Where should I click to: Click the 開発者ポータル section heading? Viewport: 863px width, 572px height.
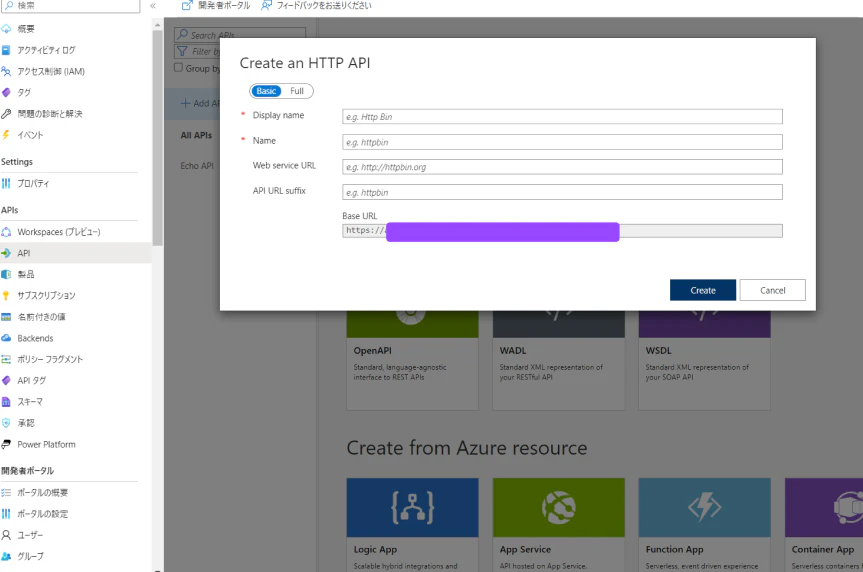pos(27,471)
